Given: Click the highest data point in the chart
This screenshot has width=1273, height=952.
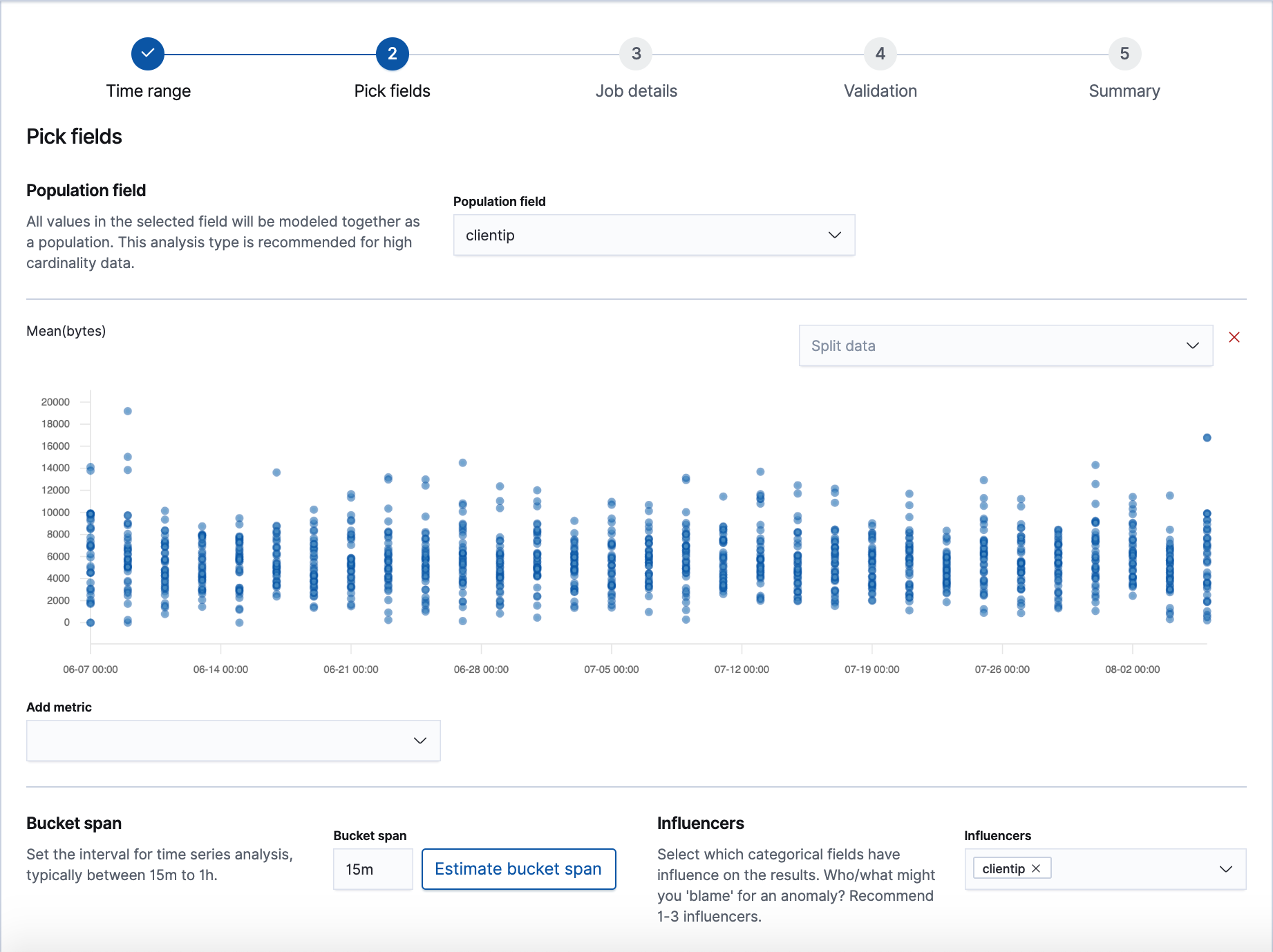Looking at the screenshot, I should click(x=129, y=411).
